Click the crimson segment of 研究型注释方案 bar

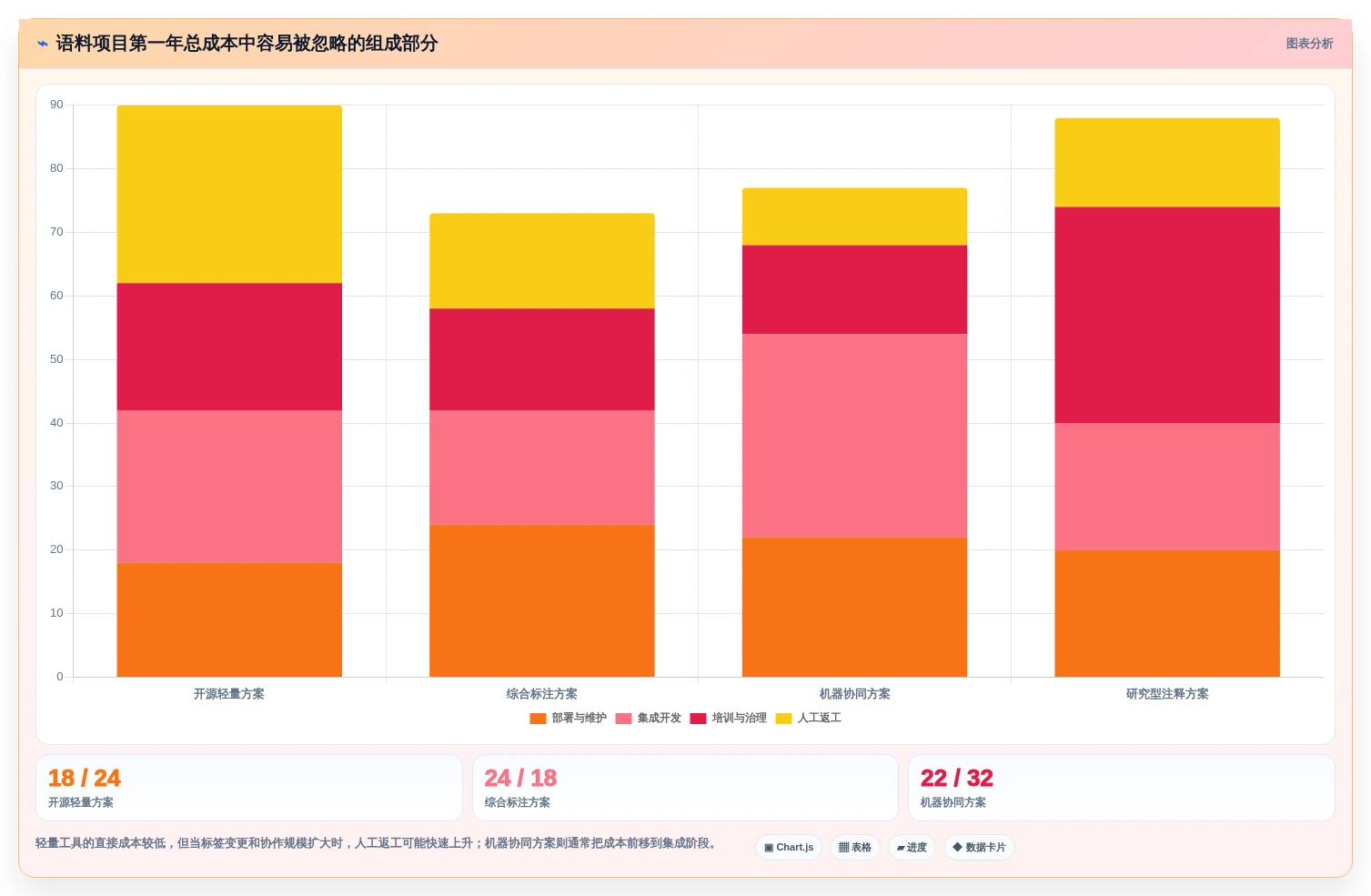[1167, 316]
